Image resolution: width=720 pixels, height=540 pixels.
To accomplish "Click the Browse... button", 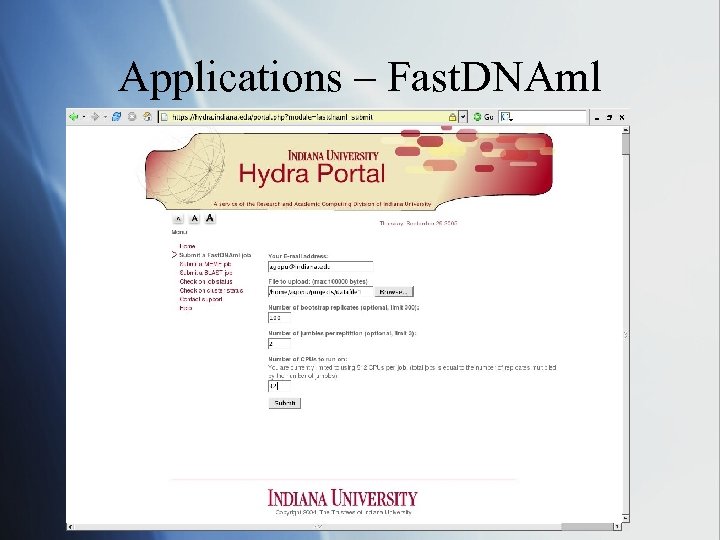I will [x=394, y=292].
